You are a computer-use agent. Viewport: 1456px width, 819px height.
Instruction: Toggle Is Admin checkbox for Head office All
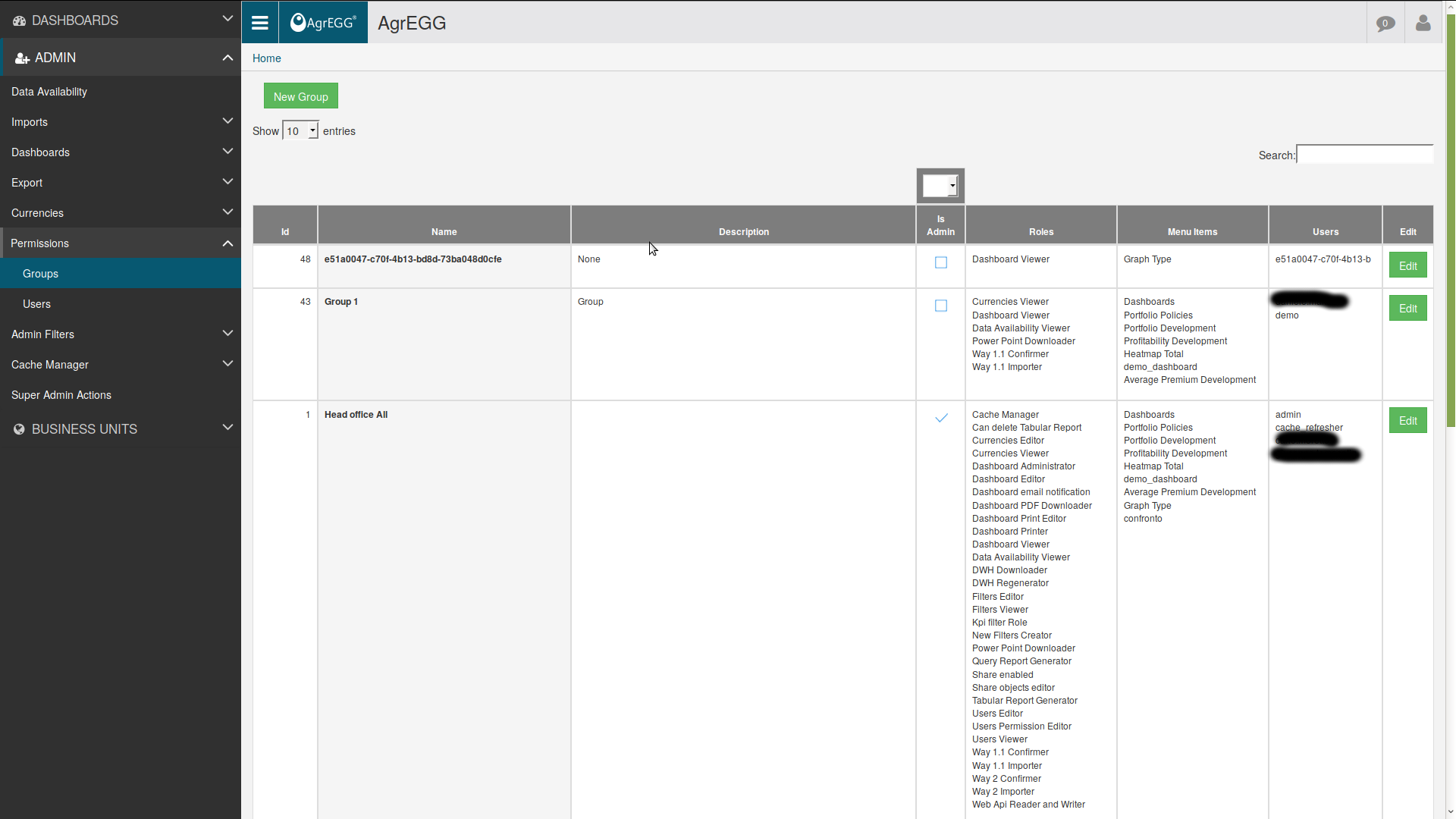point(940,418)
